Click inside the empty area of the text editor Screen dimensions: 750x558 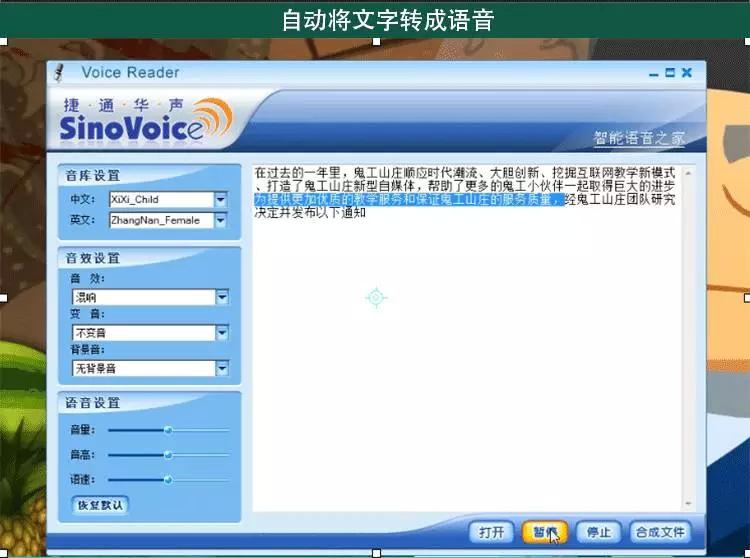pos(466,363)
